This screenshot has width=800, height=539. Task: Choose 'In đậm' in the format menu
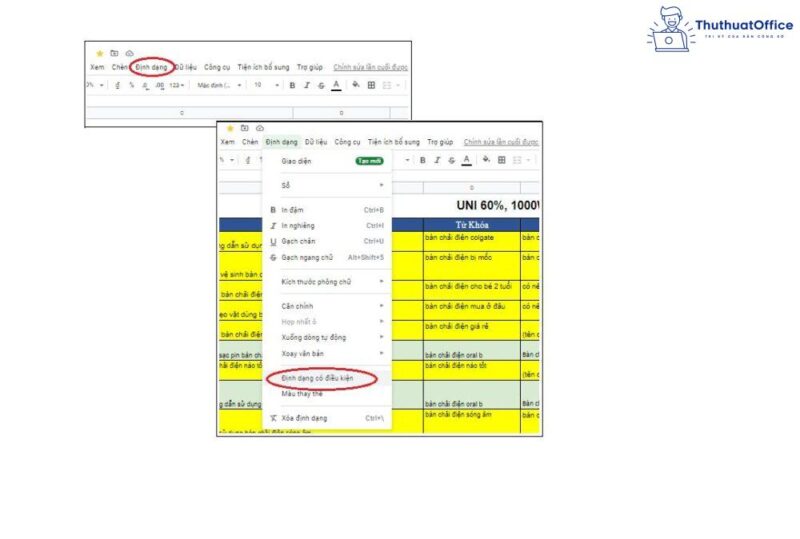pos(327,210)
